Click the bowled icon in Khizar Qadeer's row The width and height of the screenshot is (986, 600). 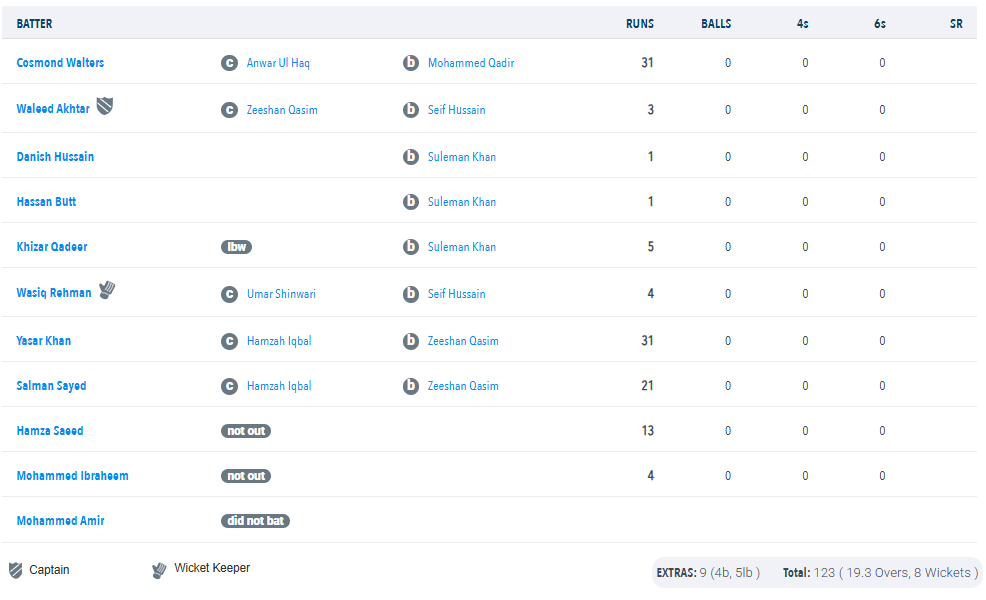(x=411, y=247)
